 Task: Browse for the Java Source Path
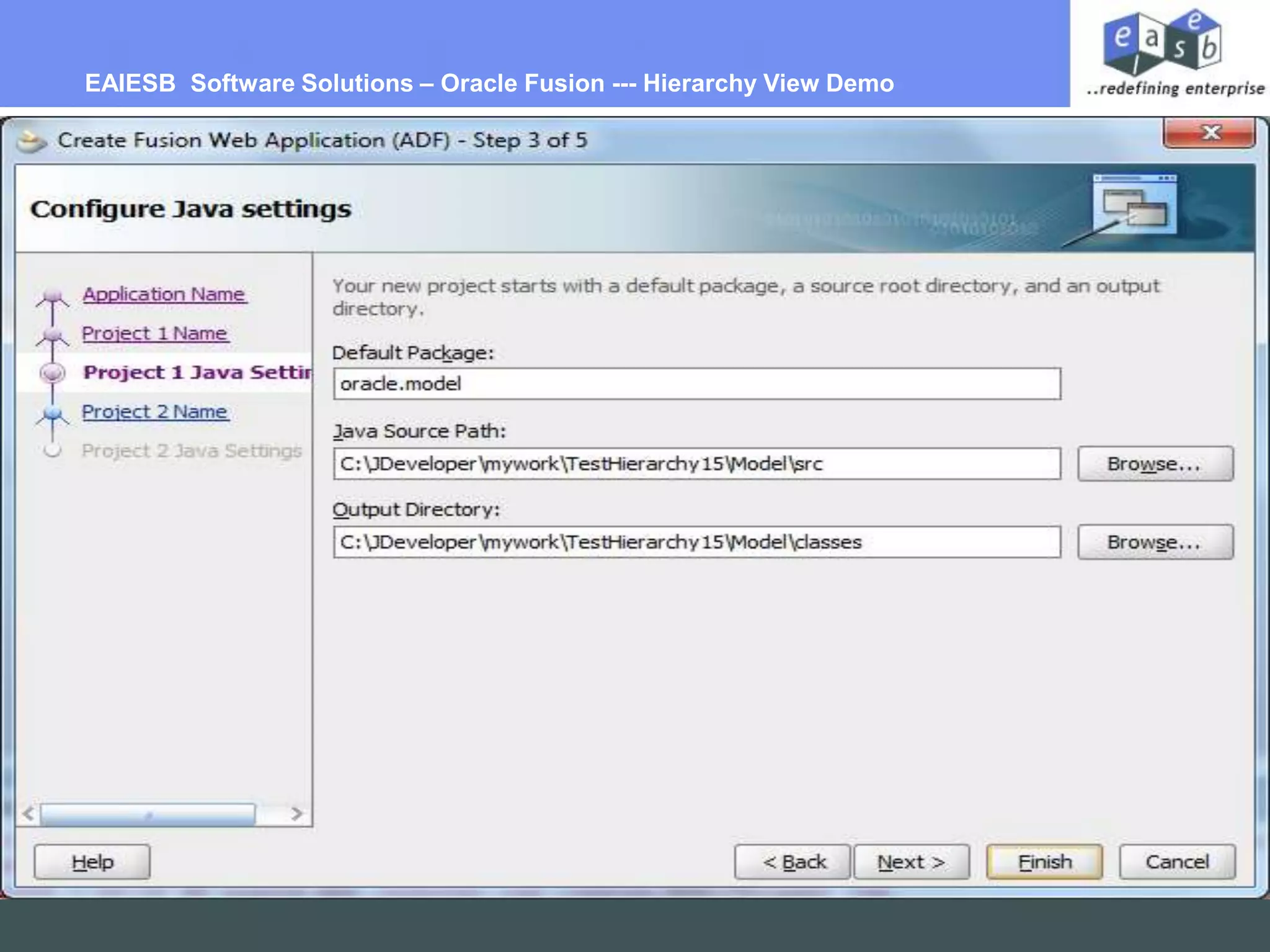click(1155, 464)
